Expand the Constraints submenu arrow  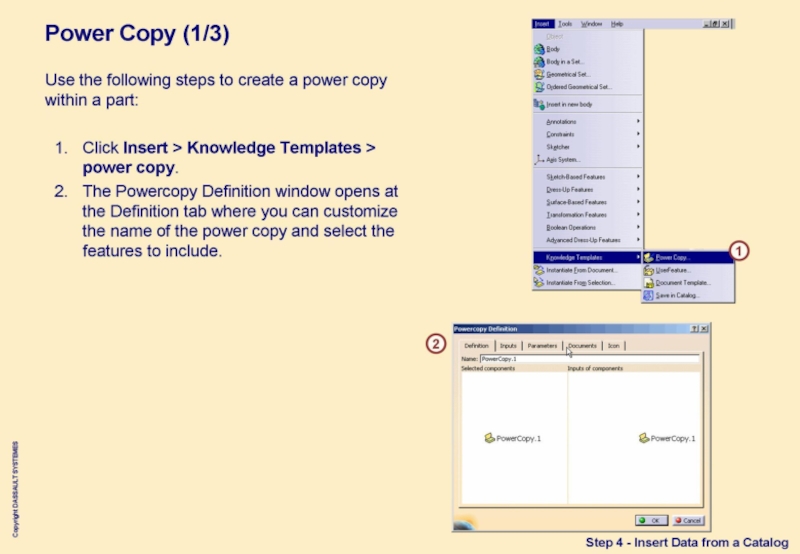pos(638,134)
